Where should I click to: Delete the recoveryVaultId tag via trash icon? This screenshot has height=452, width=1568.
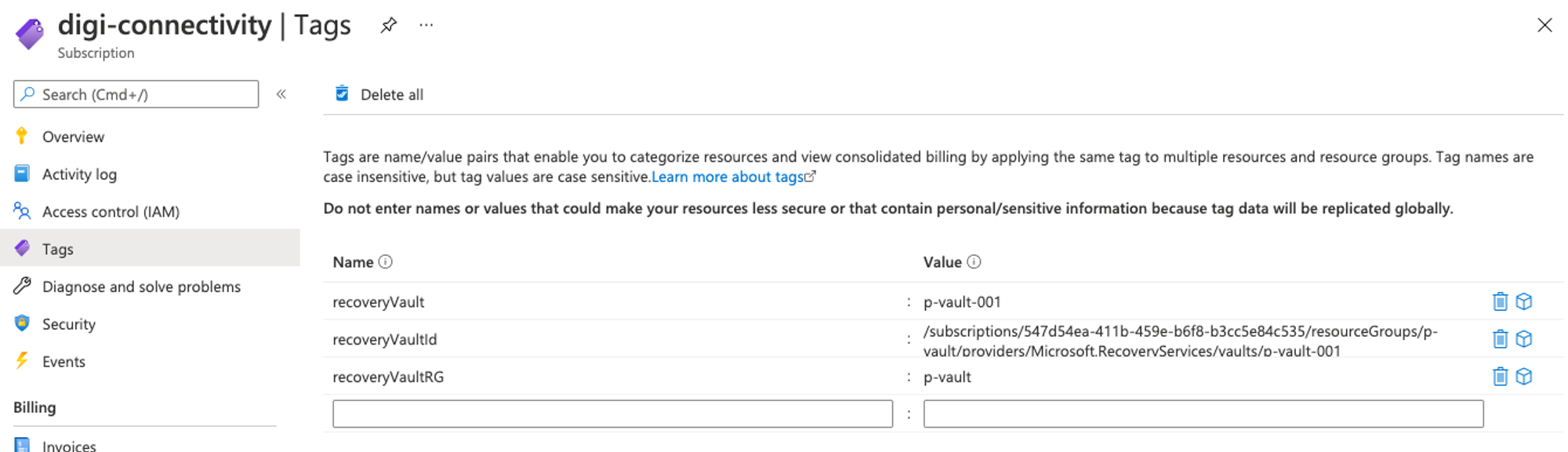[1500, 339]
